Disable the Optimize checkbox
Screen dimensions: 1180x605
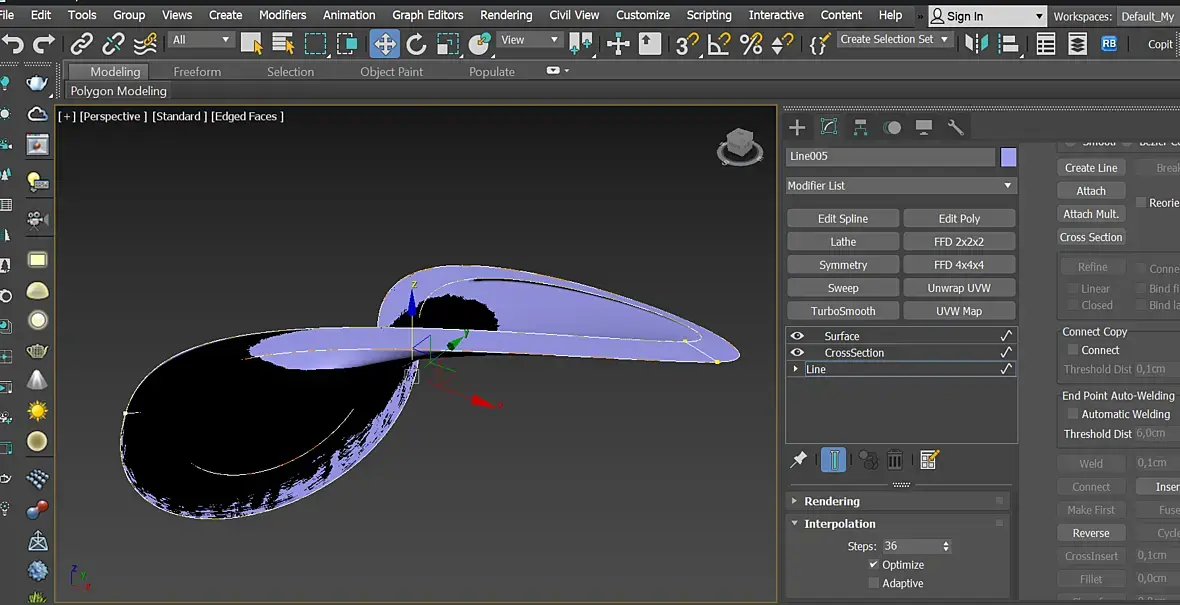[x=874, y=565]
